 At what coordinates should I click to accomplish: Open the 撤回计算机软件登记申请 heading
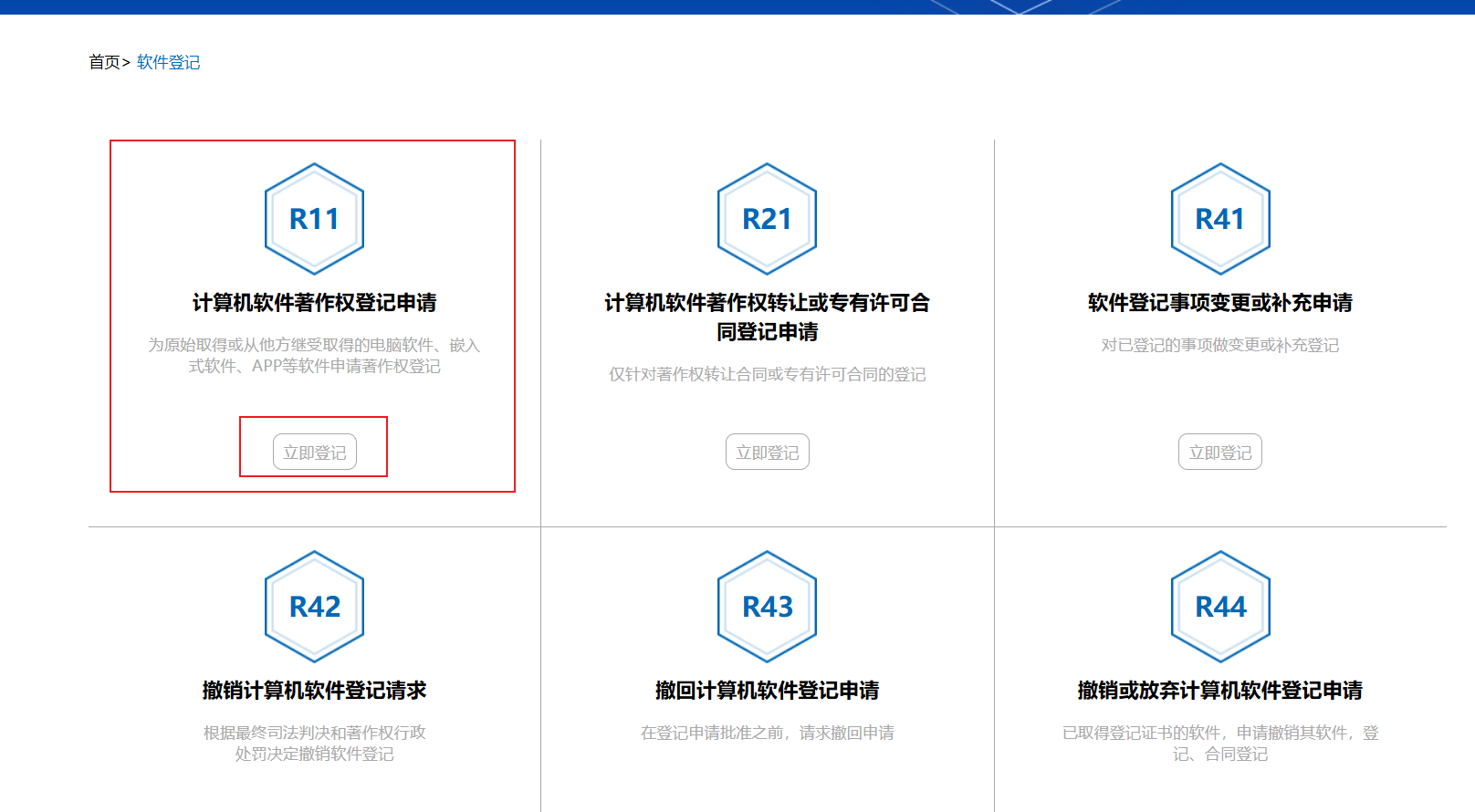(767, 691)
